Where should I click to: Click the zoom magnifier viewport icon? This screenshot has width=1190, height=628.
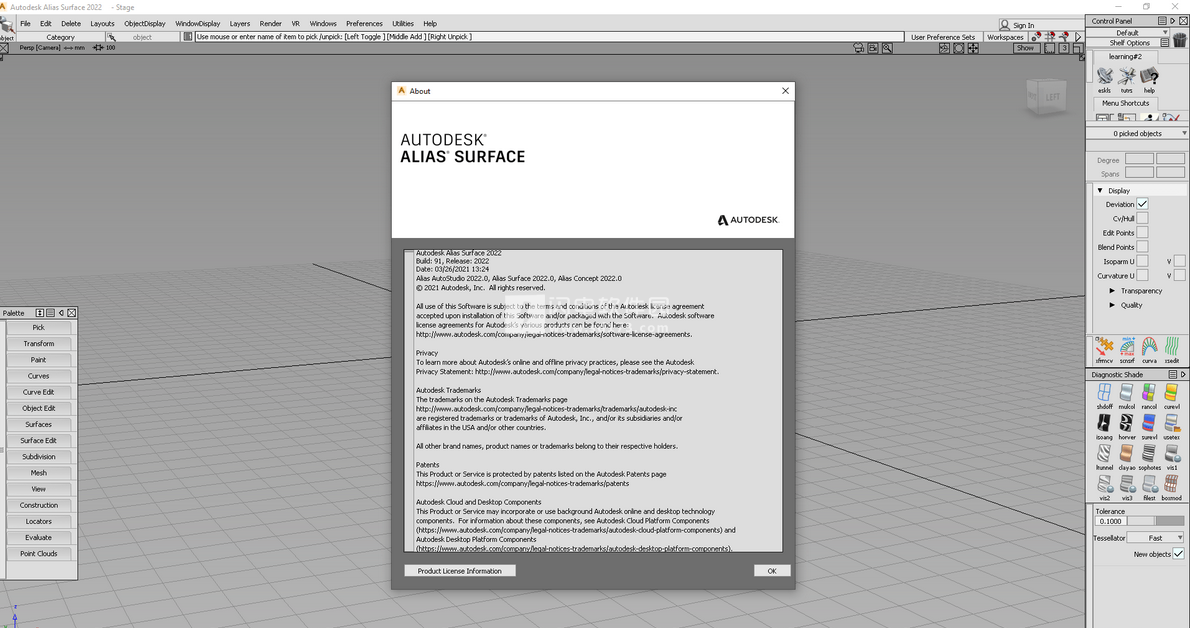pos(887,48)
